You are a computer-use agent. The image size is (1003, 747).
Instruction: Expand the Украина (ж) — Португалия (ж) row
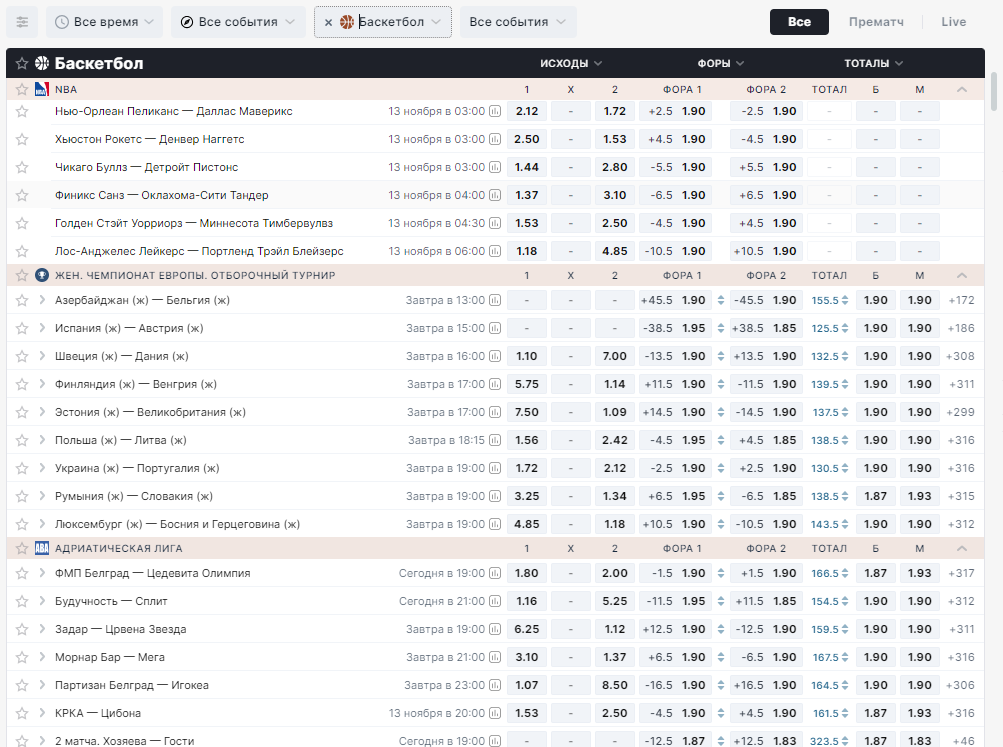(42, 468)
